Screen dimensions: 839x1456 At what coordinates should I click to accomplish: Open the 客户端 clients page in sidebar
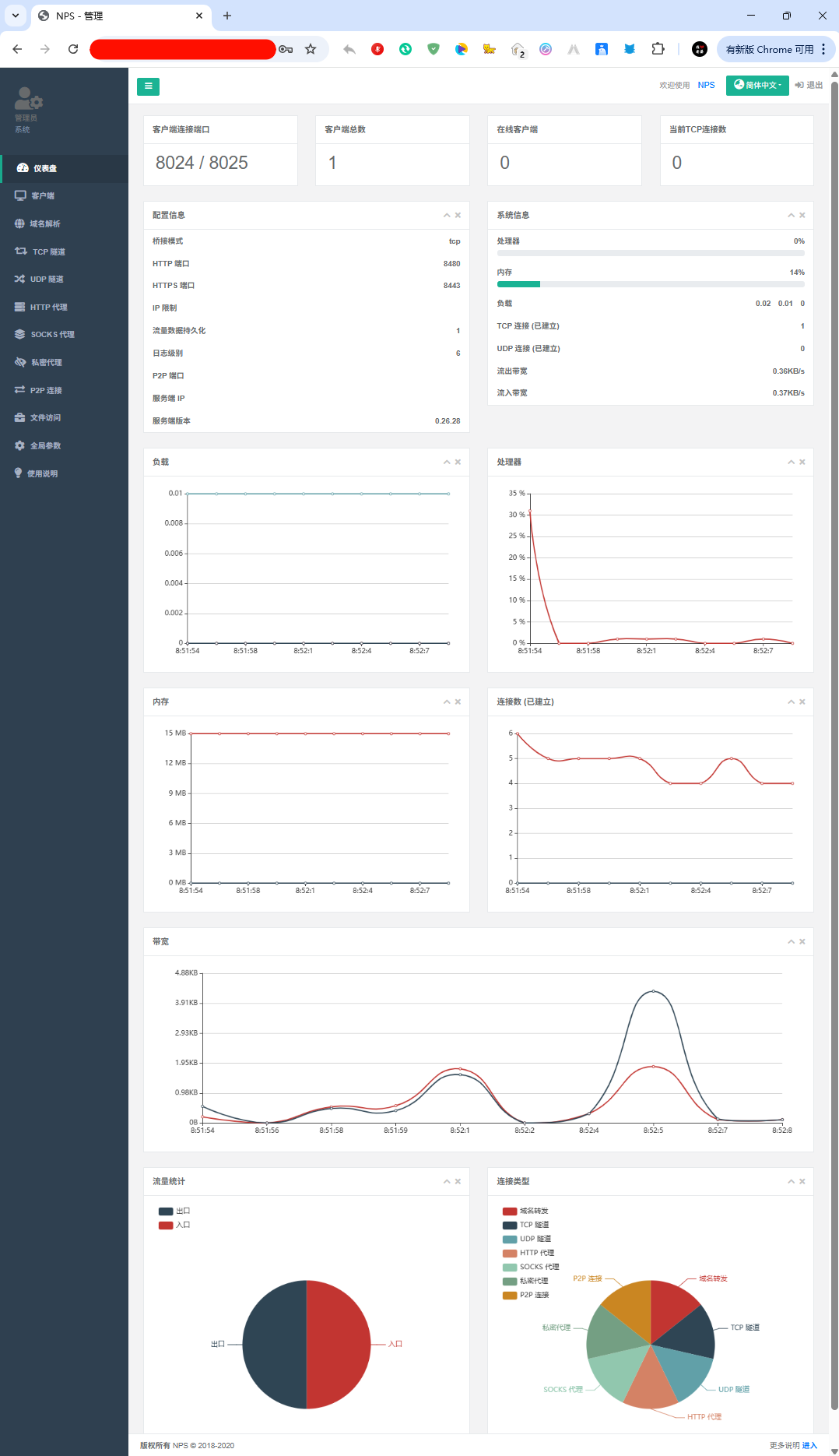click(42, 196)
